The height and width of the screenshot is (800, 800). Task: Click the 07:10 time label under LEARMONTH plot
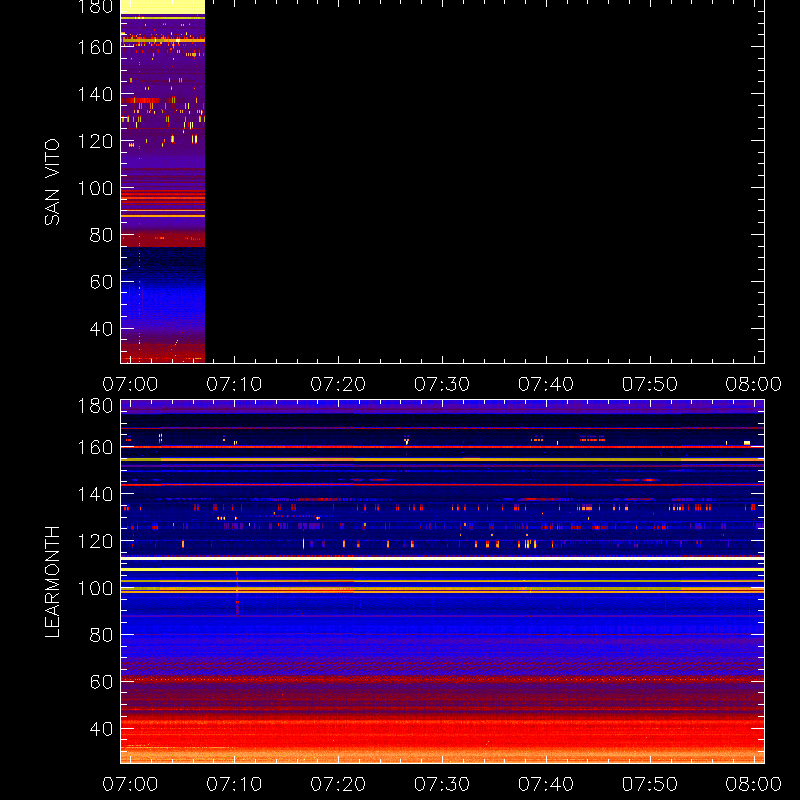(234, 784)
